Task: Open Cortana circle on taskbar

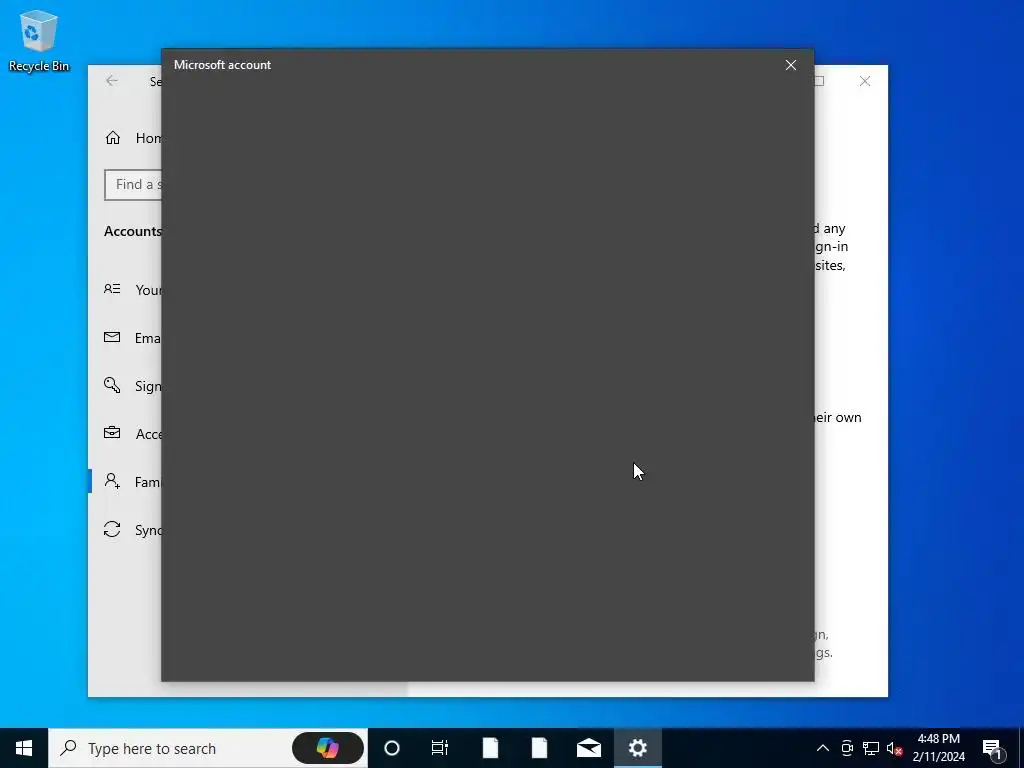Action: click(x=392, y=748)
